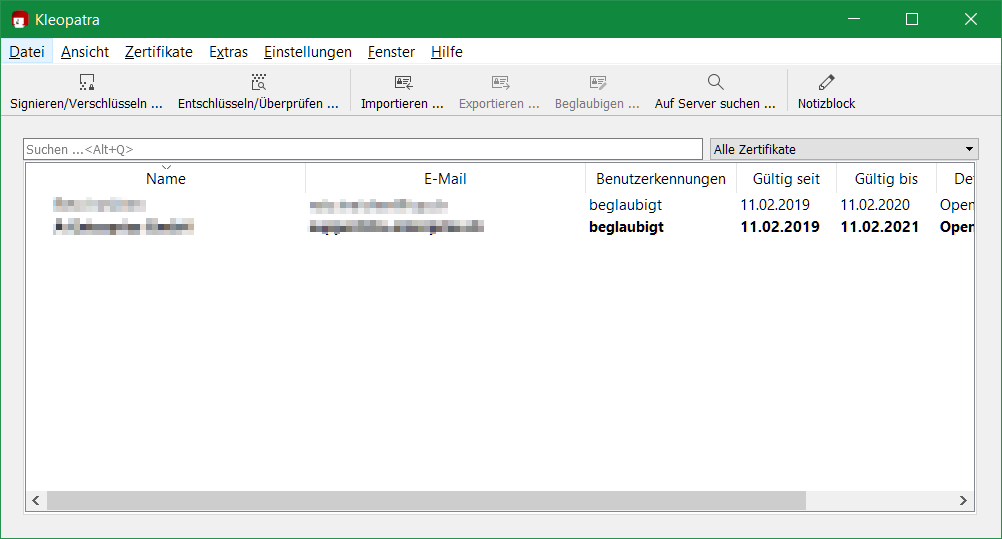The image size is (1002, 539).
Task: Open Auf Server suchen magnifier
Action: pos(715,82)
